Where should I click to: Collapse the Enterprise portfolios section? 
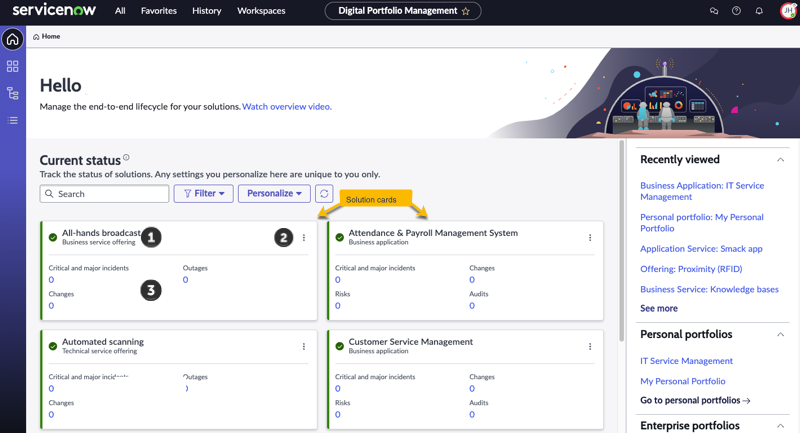[780, 426]
